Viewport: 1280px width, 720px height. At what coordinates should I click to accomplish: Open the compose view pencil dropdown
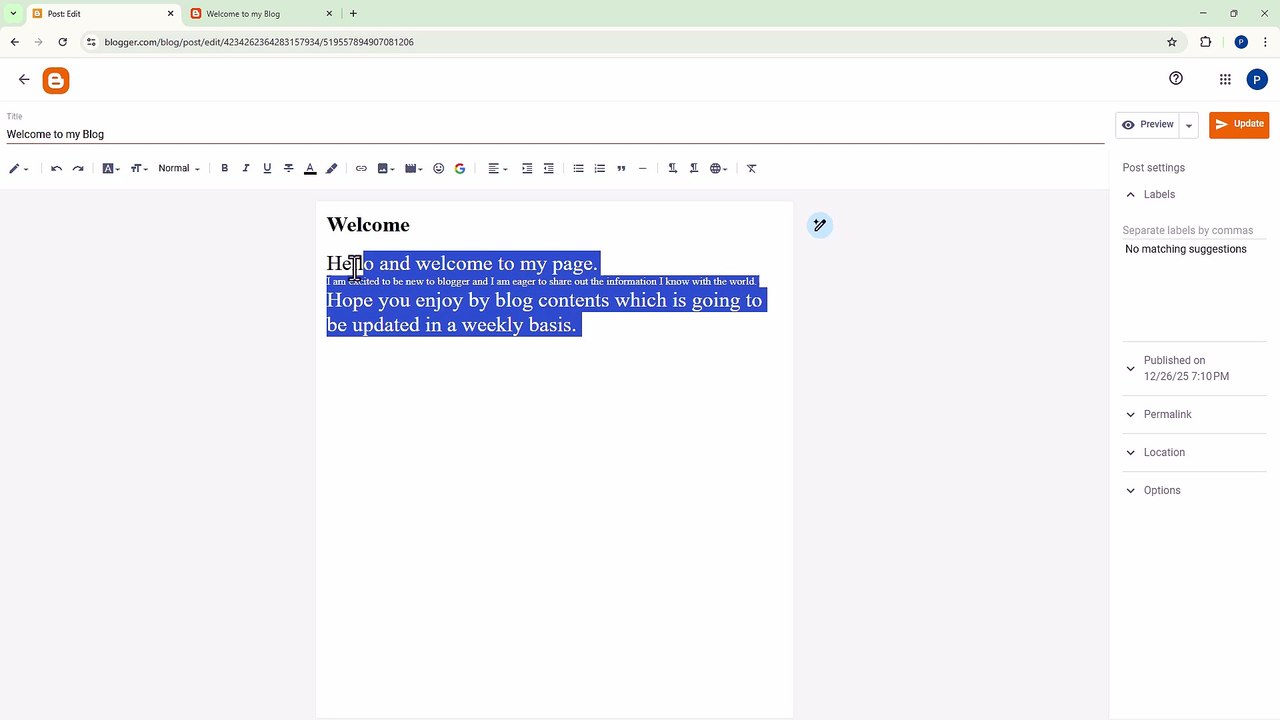coord(19,169)
